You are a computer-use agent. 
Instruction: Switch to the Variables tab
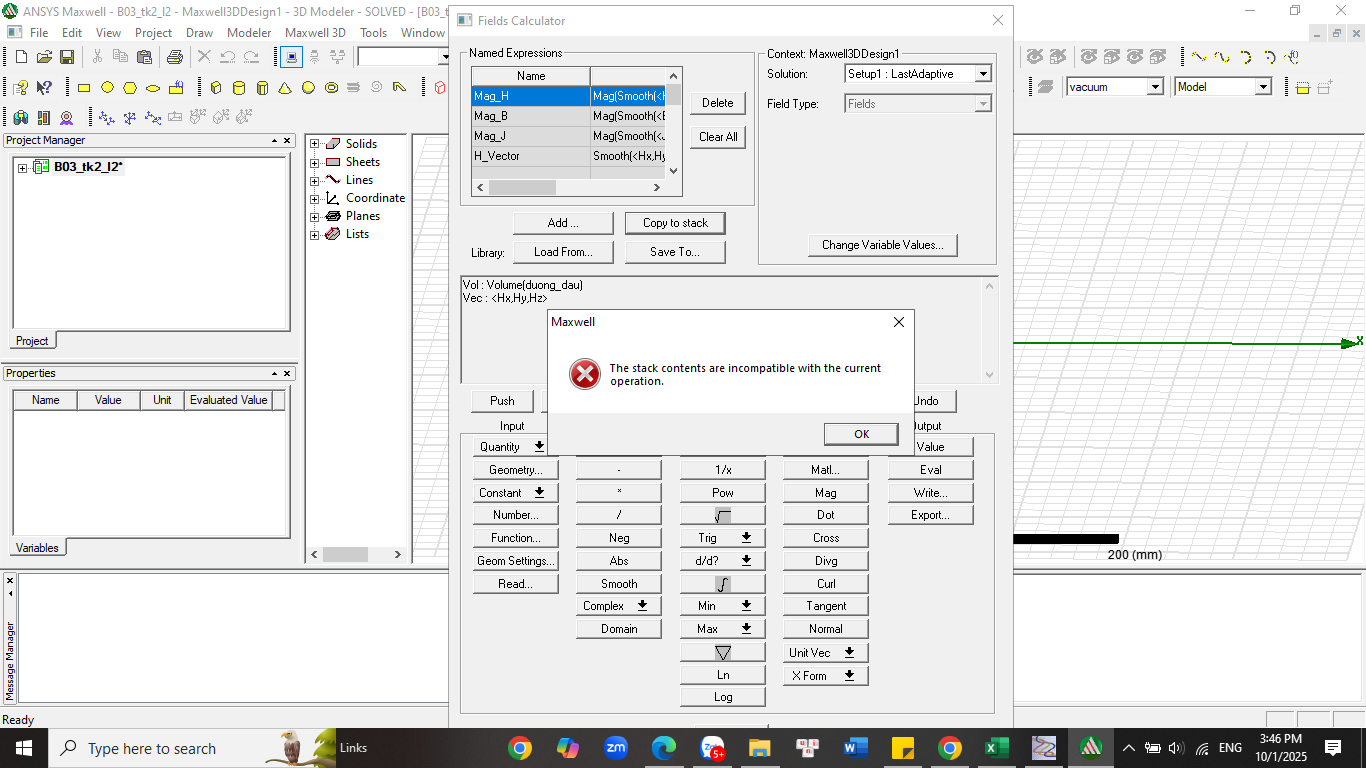[37, 548]
